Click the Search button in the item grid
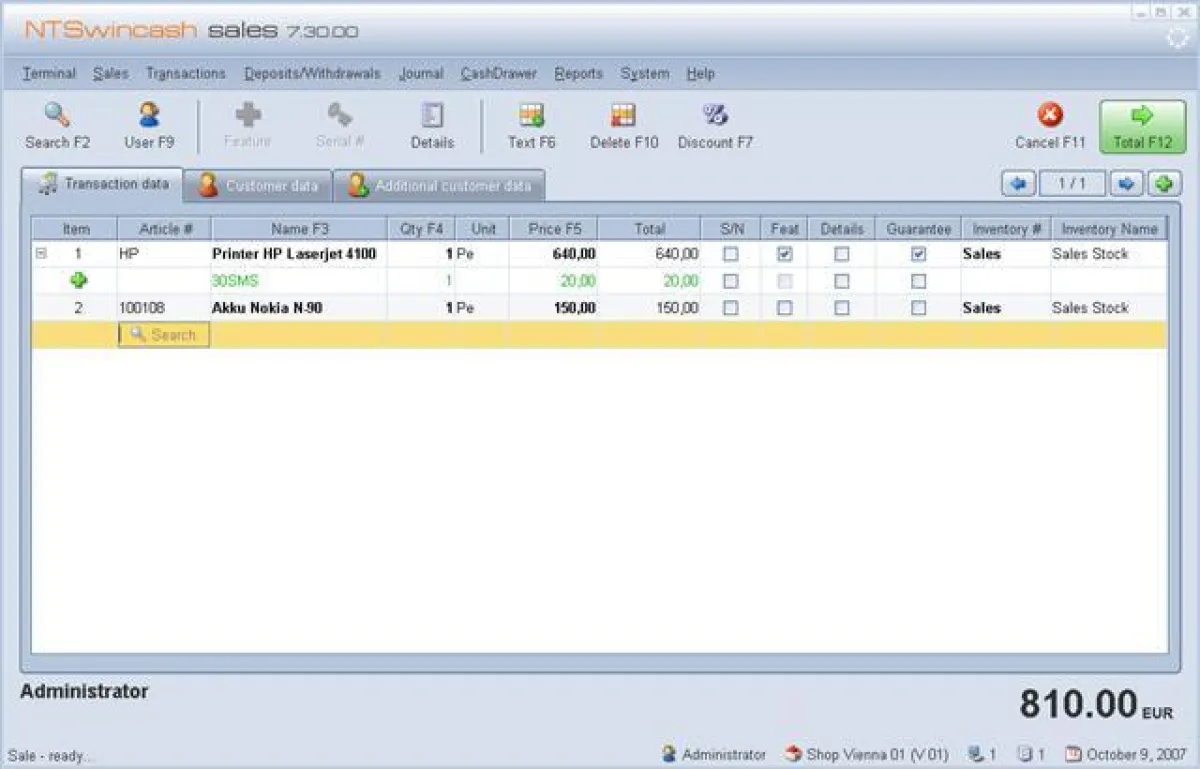Screen dimensions: 1200x769 [x=162, y=334]
